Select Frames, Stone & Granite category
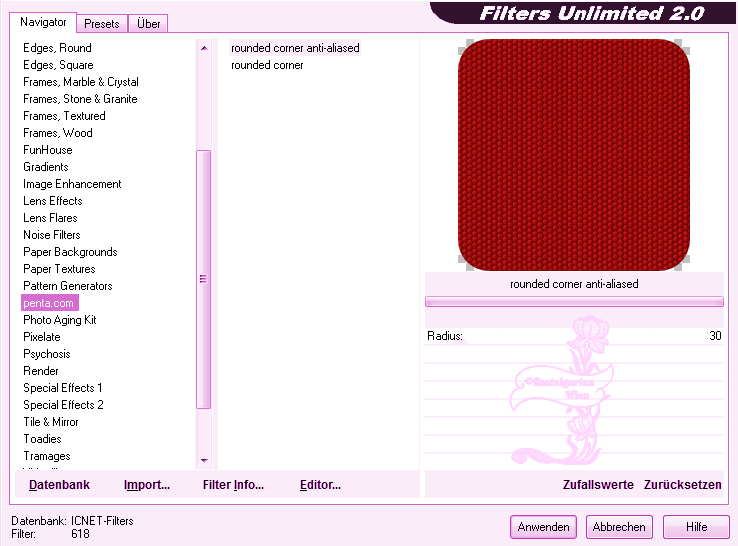 point(80,99)
